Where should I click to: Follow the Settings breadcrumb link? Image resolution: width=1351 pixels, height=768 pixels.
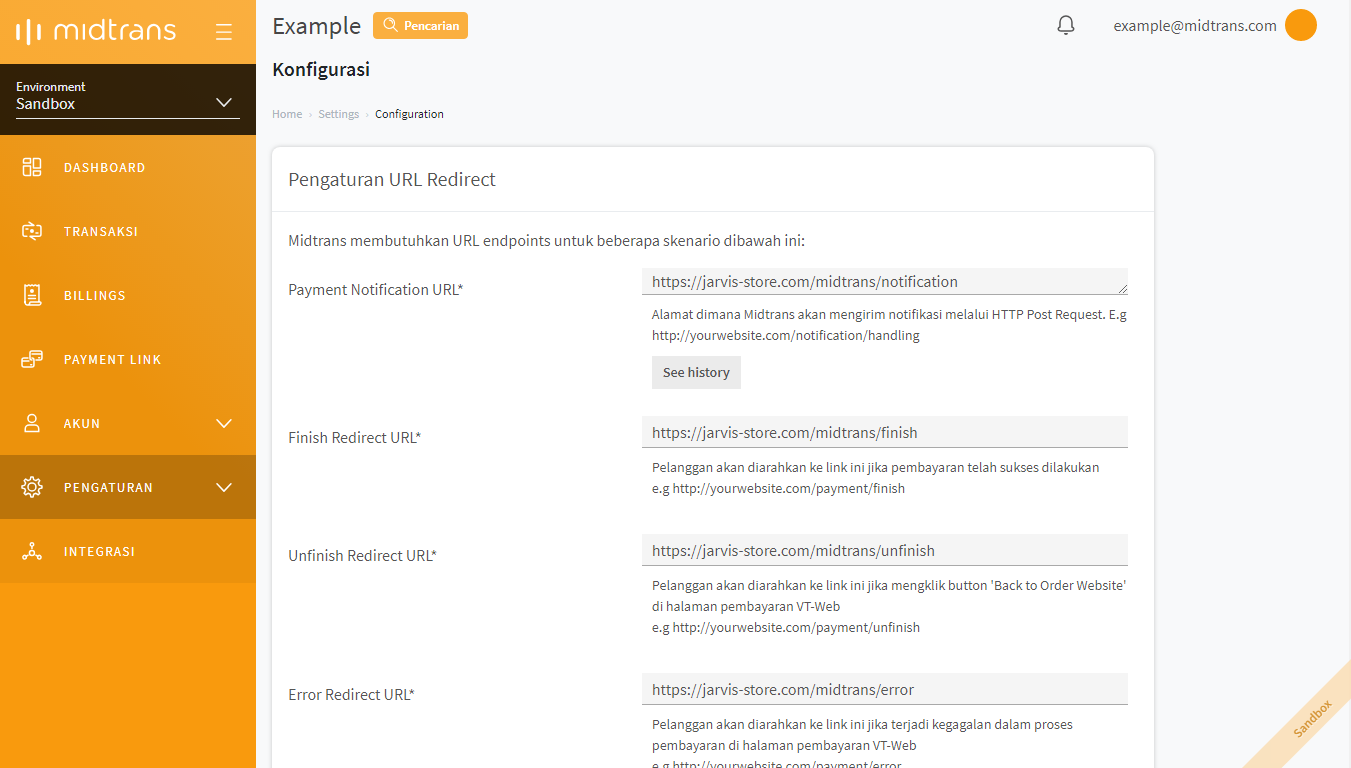338,114
